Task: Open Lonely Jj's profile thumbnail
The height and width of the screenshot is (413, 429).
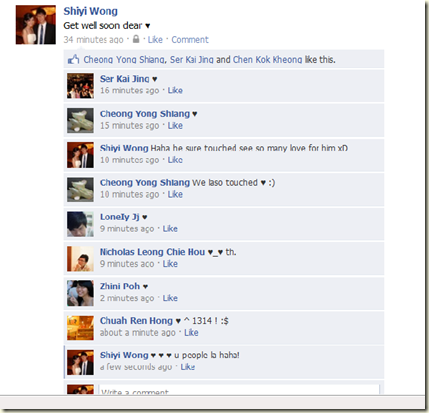Action: click(80, 224)
